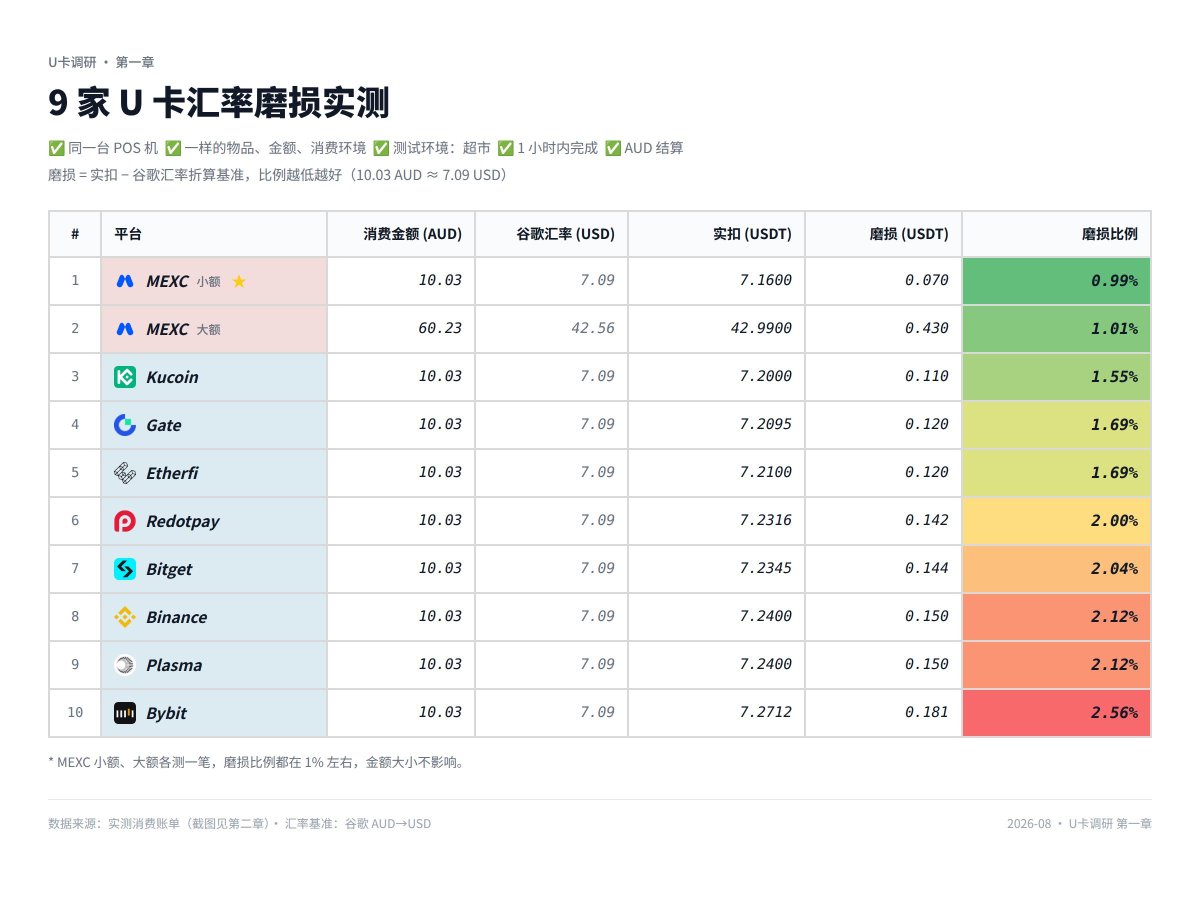Click the 1.01% ratio cell
Image resolution: width=1200 pixels, height=900 pixels.
point(1057,329)
